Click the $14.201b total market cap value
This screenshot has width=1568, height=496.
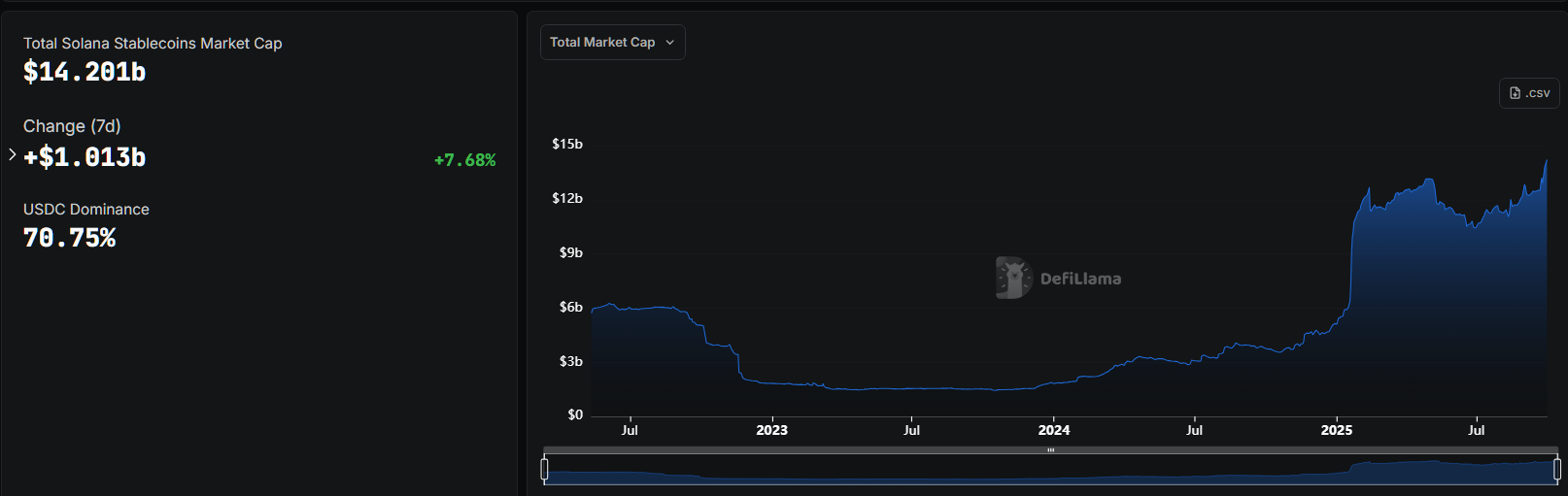85,72
